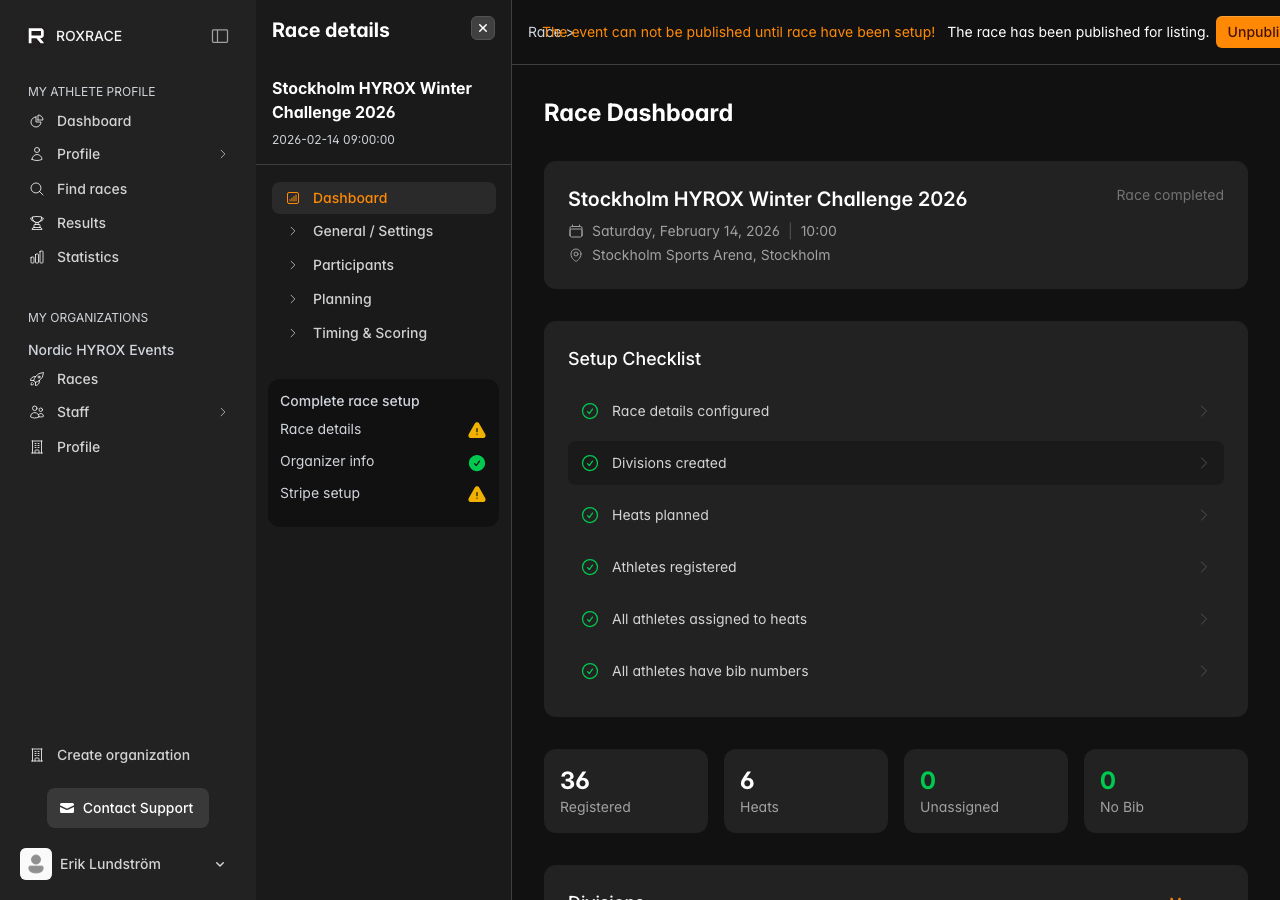This screenshot has height=900, width=1280.
Task: Open Results in the sidebar
Action: [x=128, y=223]
